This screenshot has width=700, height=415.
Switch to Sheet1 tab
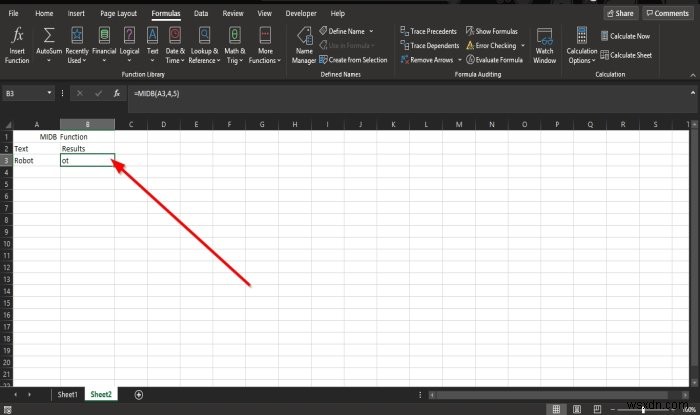coord(67,394)
